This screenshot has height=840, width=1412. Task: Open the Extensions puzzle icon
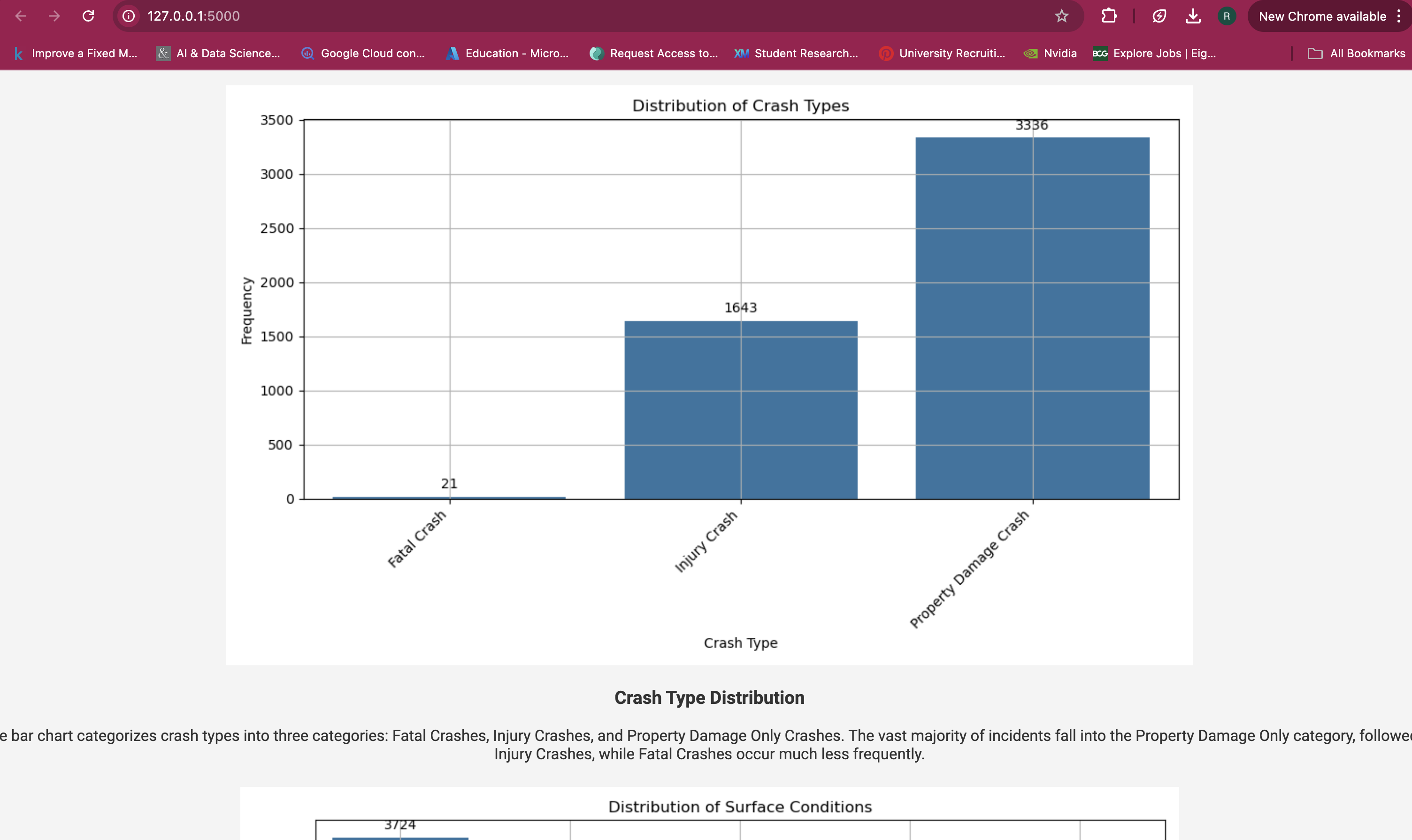pos(1109,16)
